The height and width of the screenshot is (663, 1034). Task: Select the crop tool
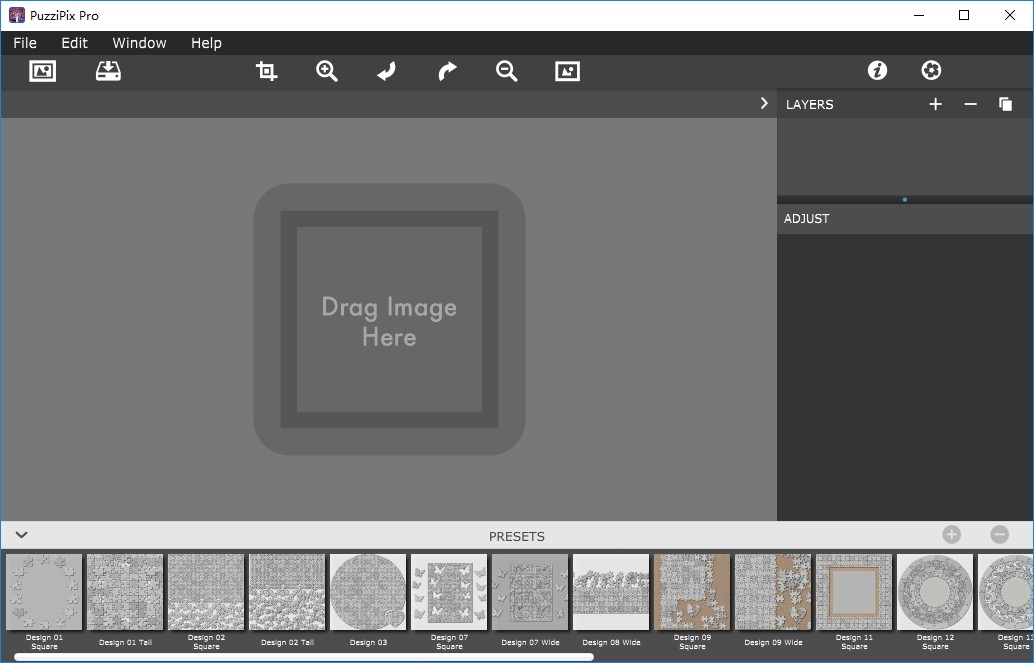266,71
